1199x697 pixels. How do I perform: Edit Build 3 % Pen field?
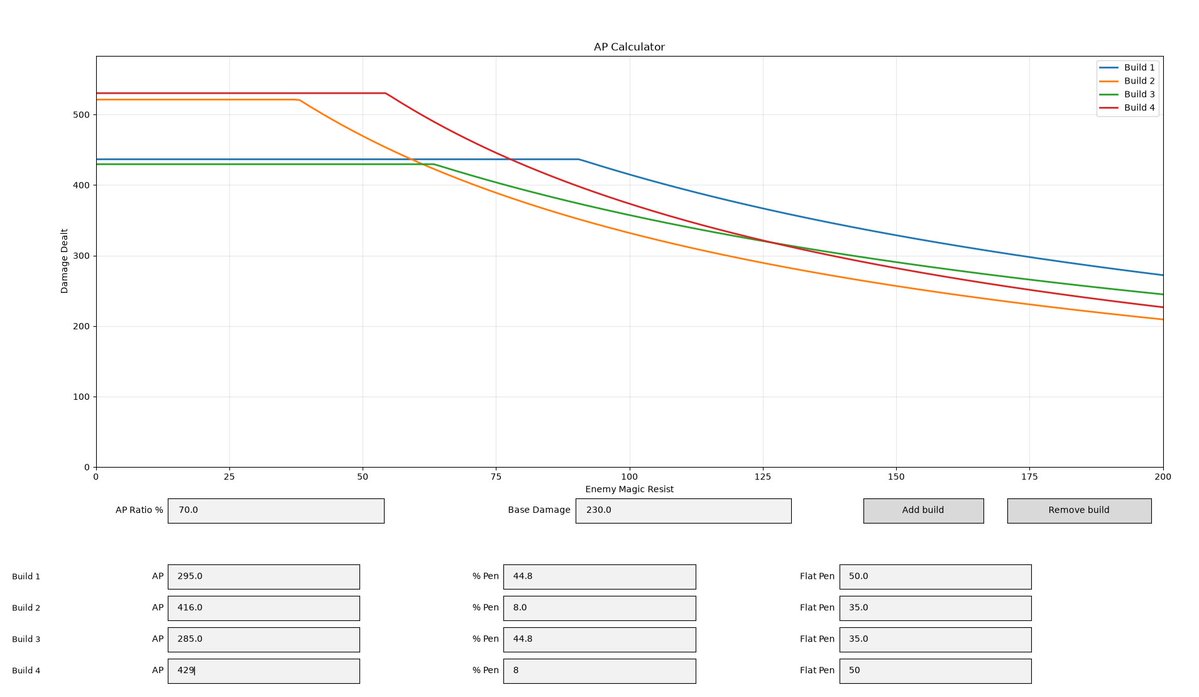coord(600,640)
